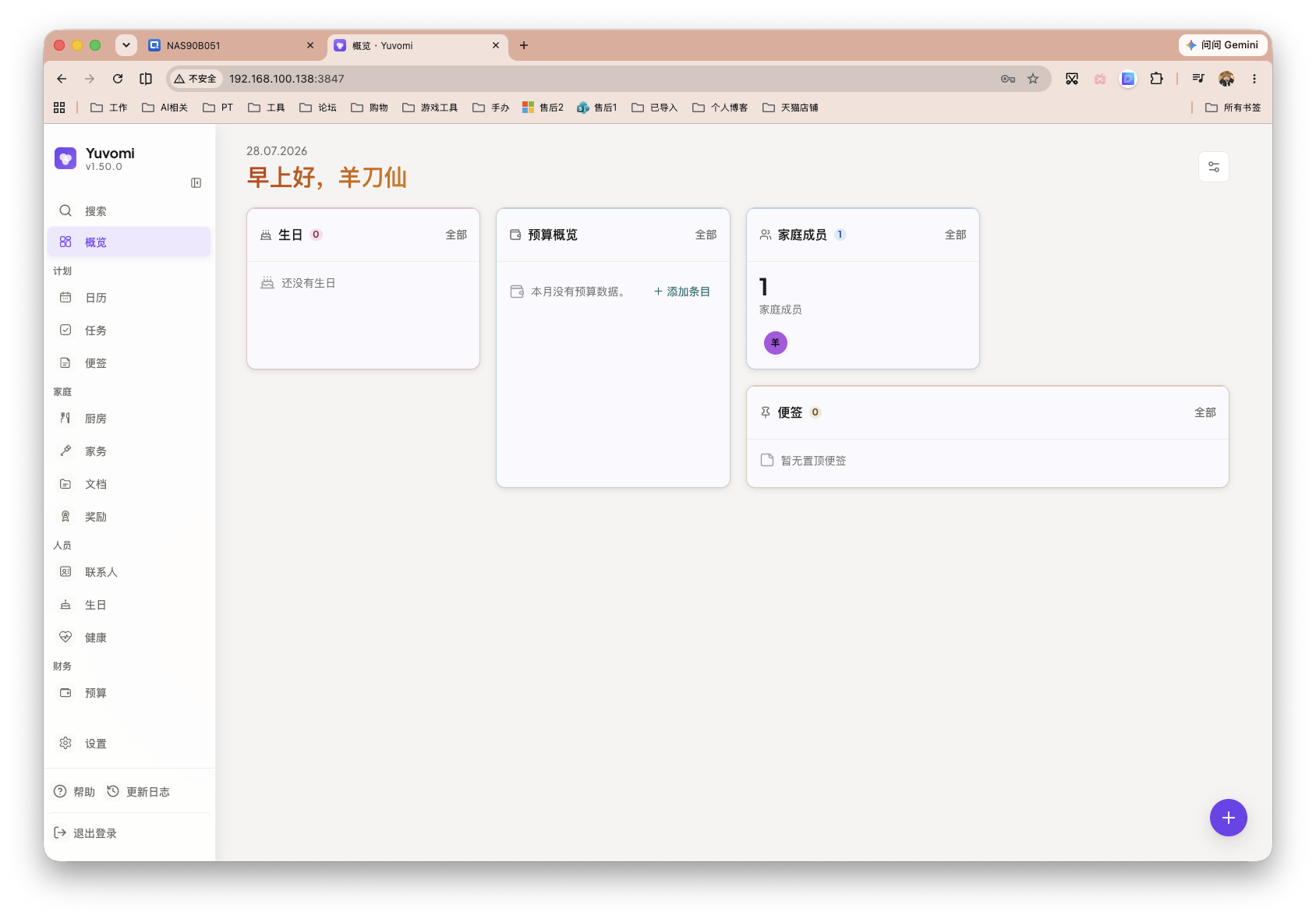Click 退出登录 to log out

click(85, 832)
